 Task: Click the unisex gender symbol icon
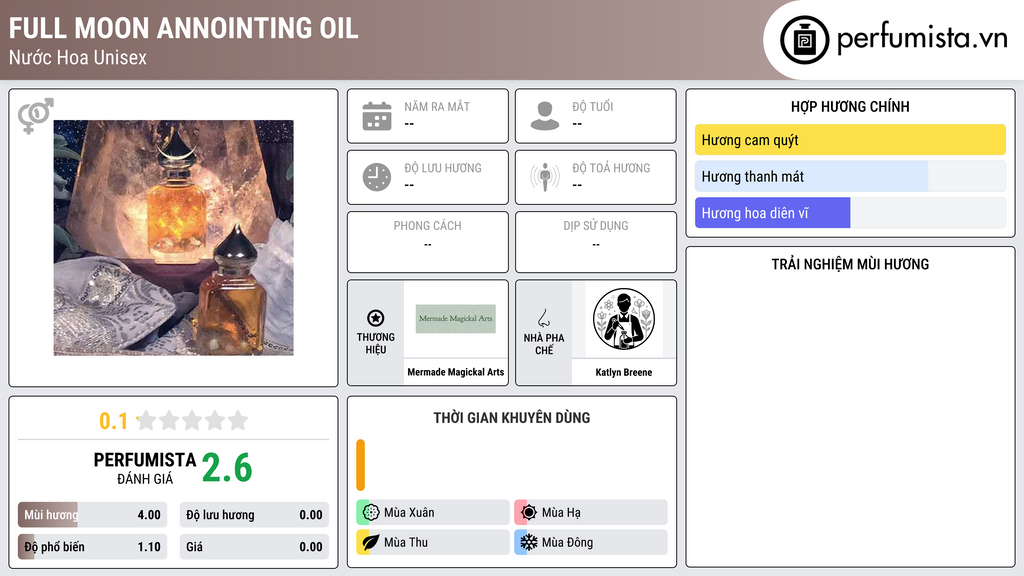click(x=35, y=116)
